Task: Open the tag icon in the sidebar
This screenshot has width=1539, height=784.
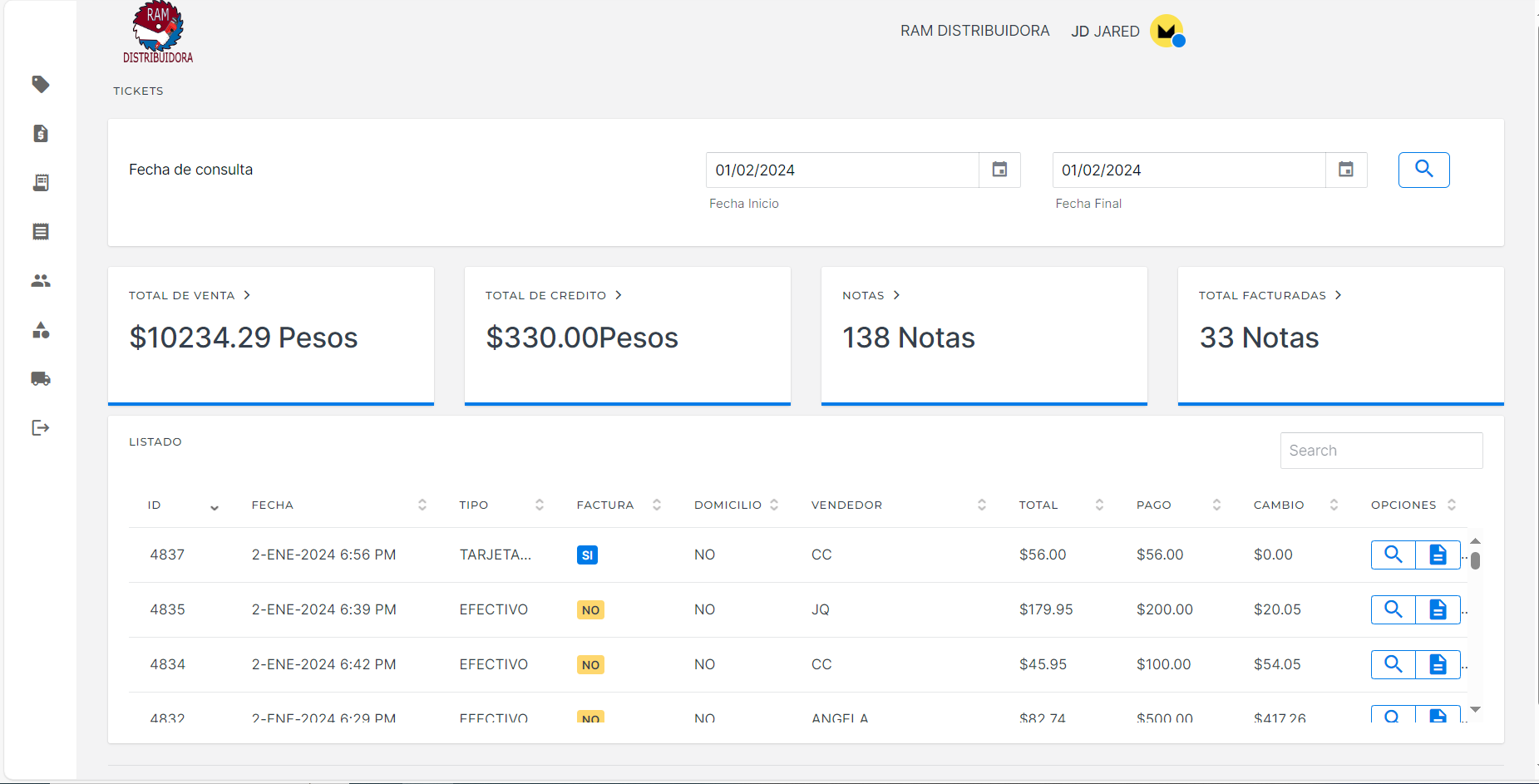Action: (41, 84)
